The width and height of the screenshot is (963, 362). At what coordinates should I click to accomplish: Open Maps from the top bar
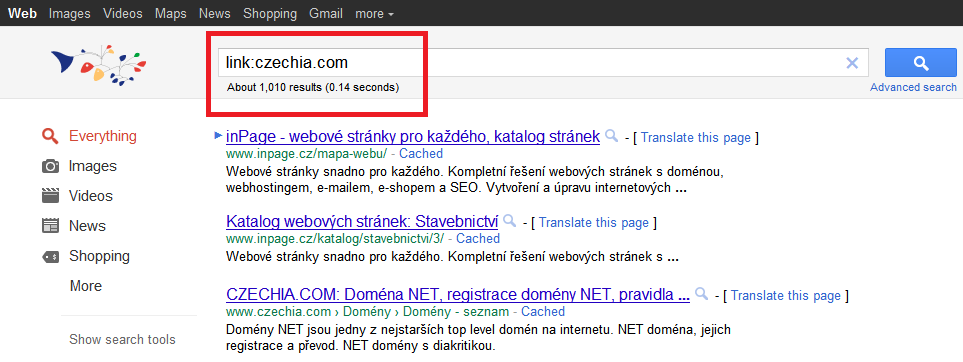pos(171,13)
